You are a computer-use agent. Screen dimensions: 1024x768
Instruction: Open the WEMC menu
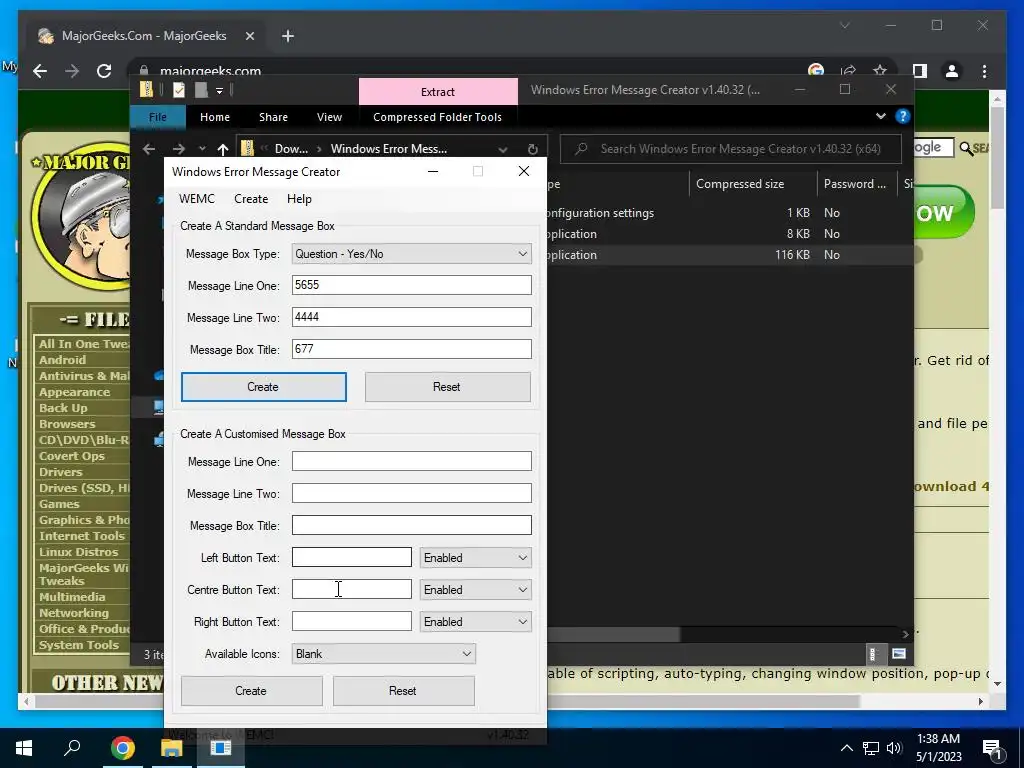[x=197, y=199]
